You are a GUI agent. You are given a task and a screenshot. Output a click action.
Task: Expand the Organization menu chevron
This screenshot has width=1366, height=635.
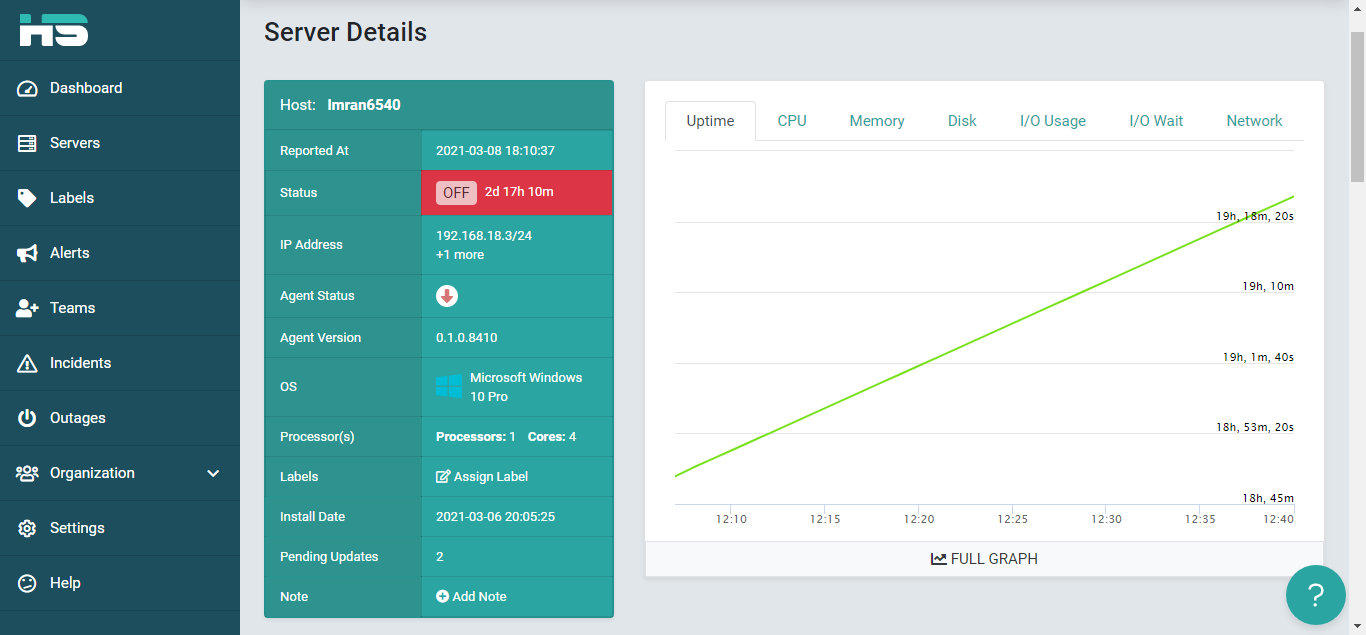coord(213,473)
